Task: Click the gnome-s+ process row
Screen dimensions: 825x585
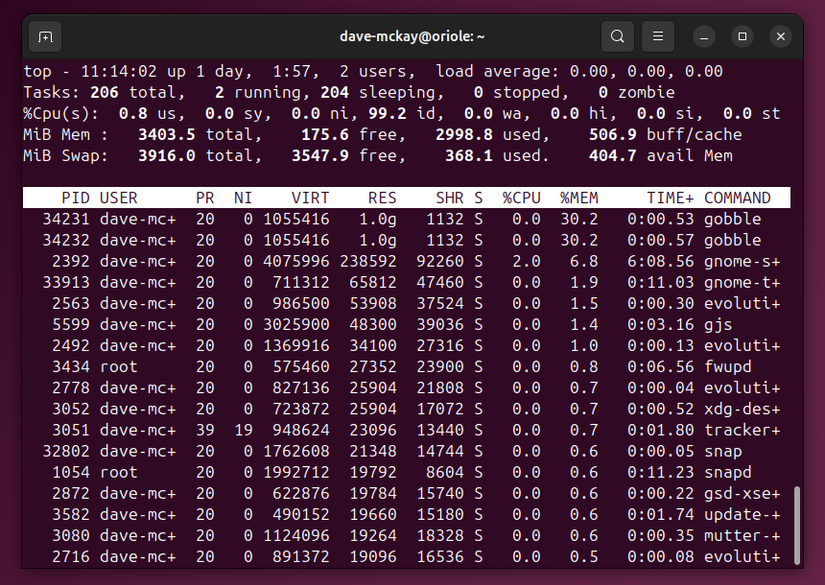Action: point(400,261)
